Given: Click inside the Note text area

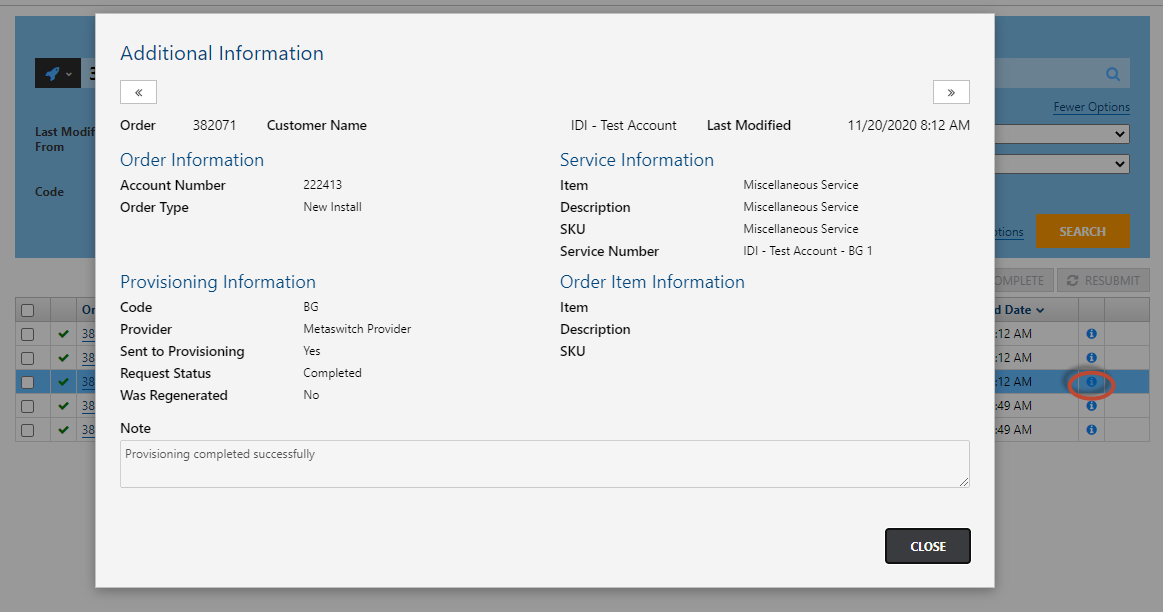Looking at the screenshot, I should point(544,464).
